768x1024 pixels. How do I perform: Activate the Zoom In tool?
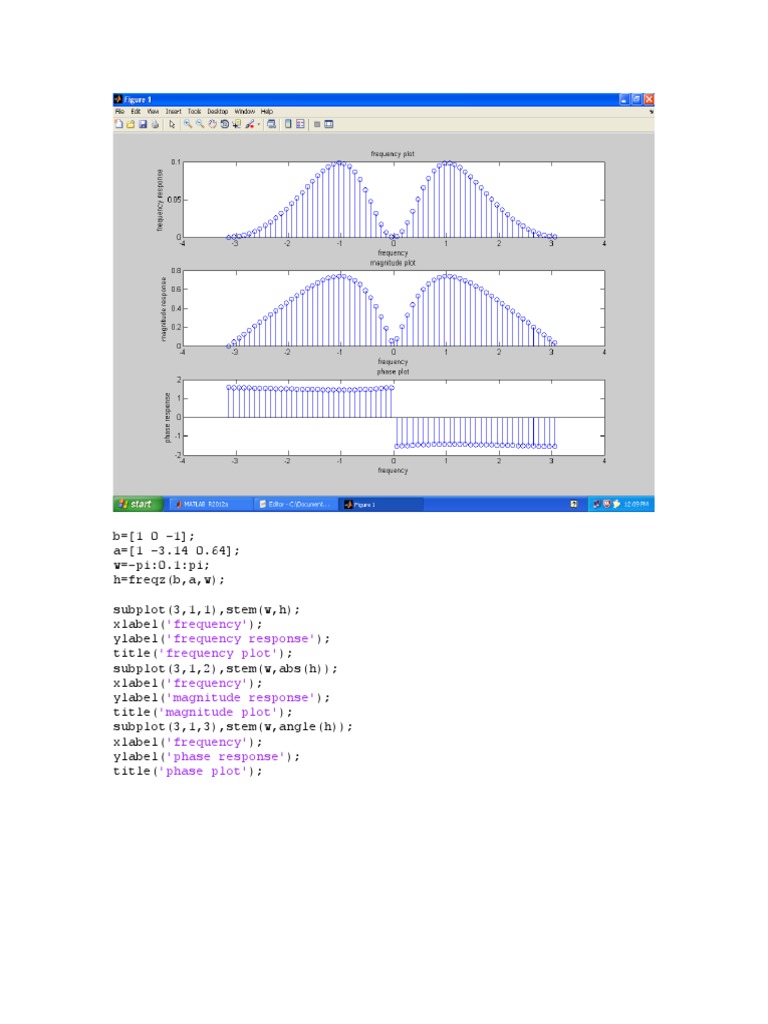pos(188,124)
